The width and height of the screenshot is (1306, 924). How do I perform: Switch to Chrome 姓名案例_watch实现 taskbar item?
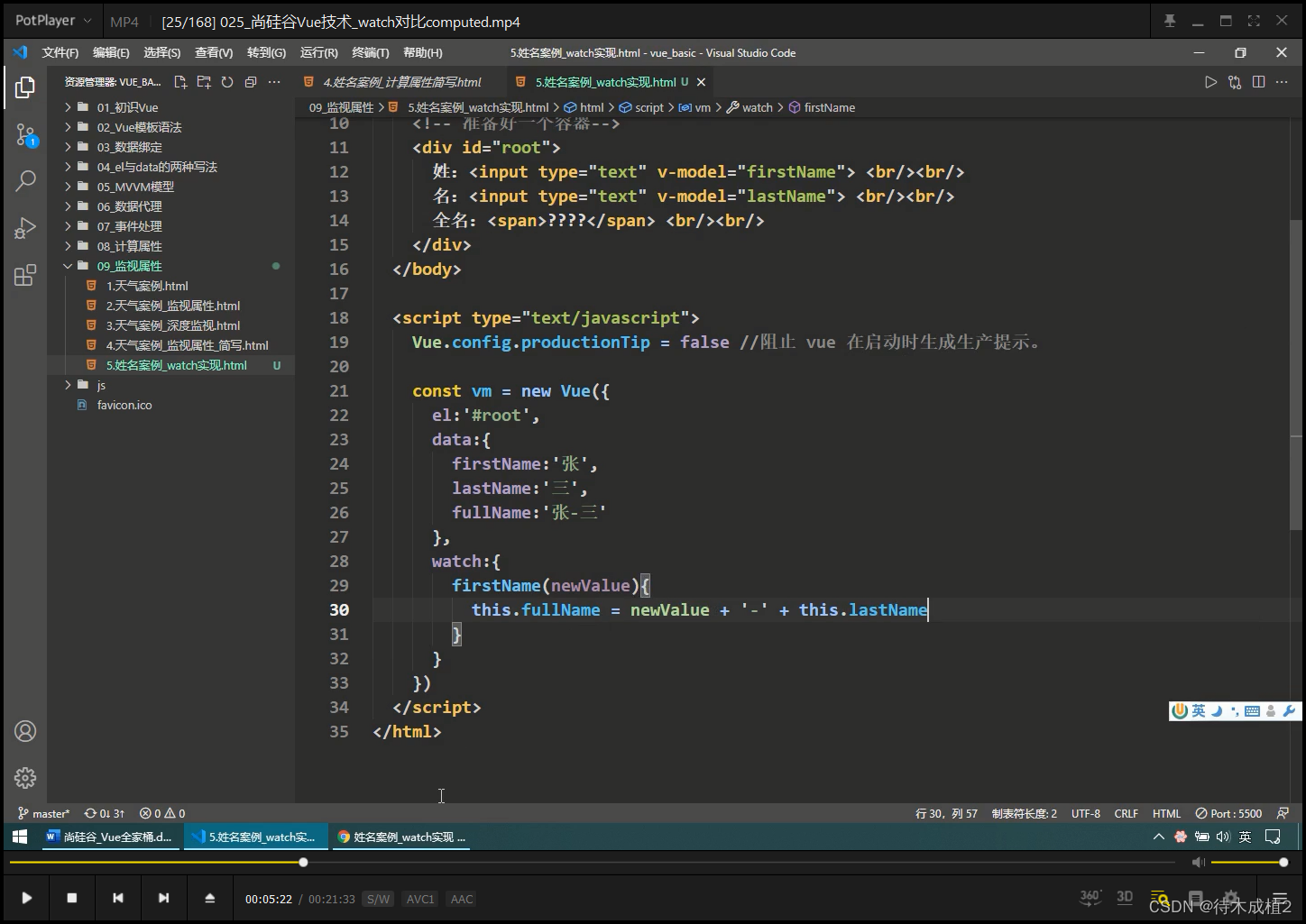pos(401,837)
